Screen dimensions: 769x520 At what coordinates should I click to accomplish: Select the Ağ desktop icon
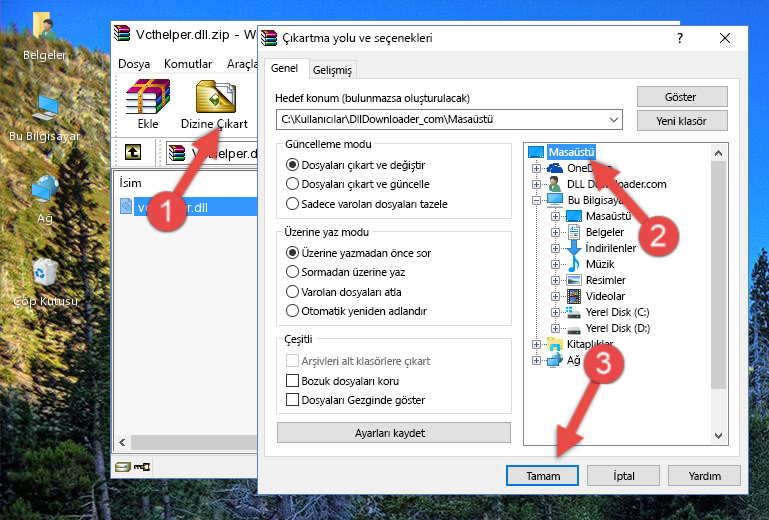click(45, 188)
